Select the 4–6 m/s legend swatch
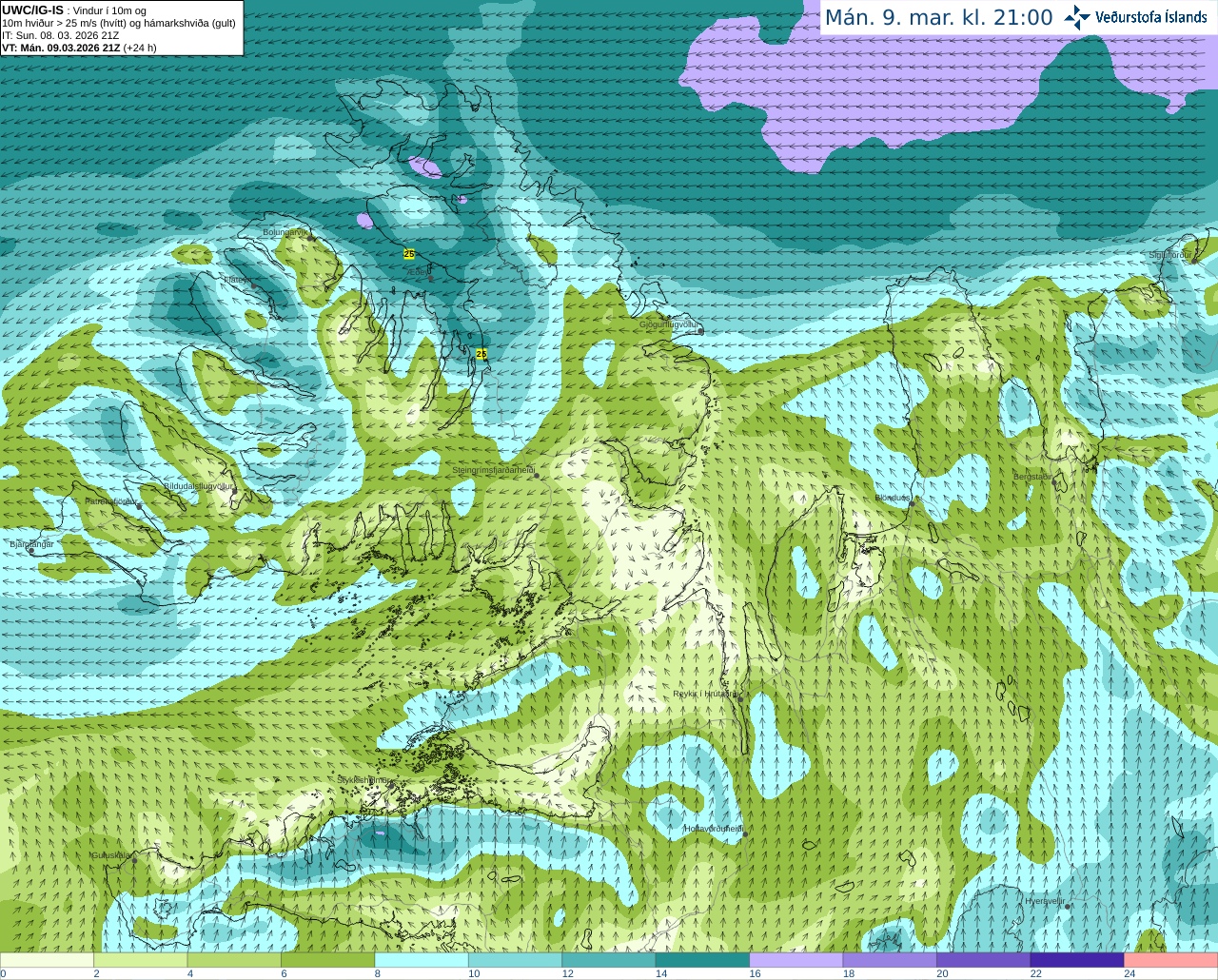The height and width of the screenshot is (980, 1218). coord(234,961)
